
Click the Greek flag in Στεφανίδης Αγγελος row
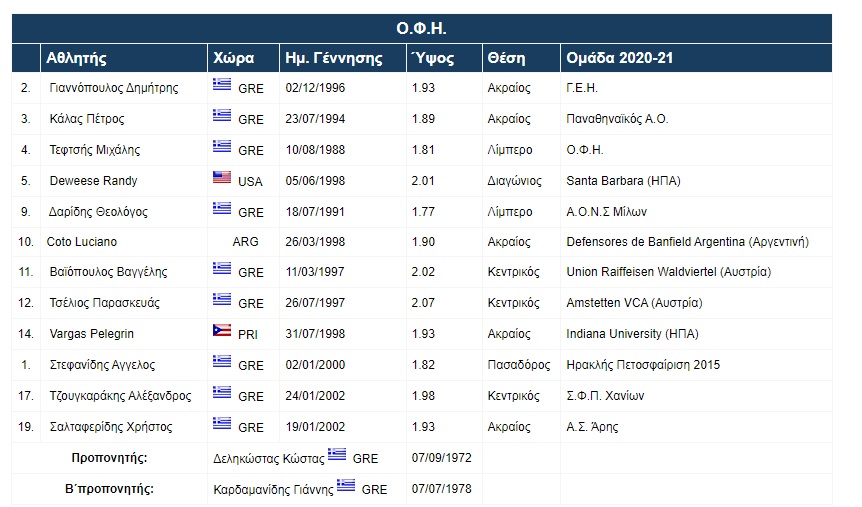(x=222, y=363)
